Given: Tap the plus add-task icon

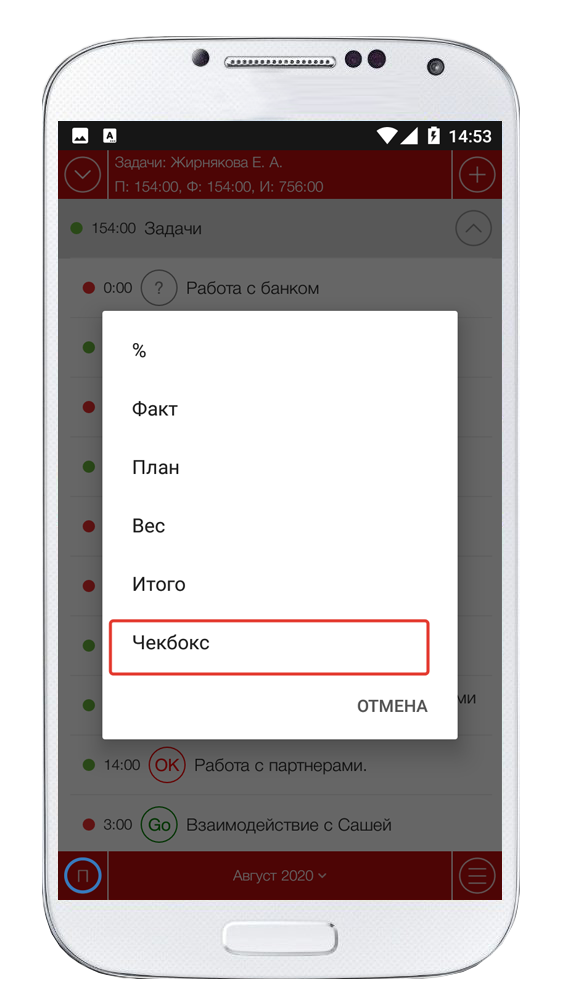Looking at the screenshot, I should (x=477, y=175).
